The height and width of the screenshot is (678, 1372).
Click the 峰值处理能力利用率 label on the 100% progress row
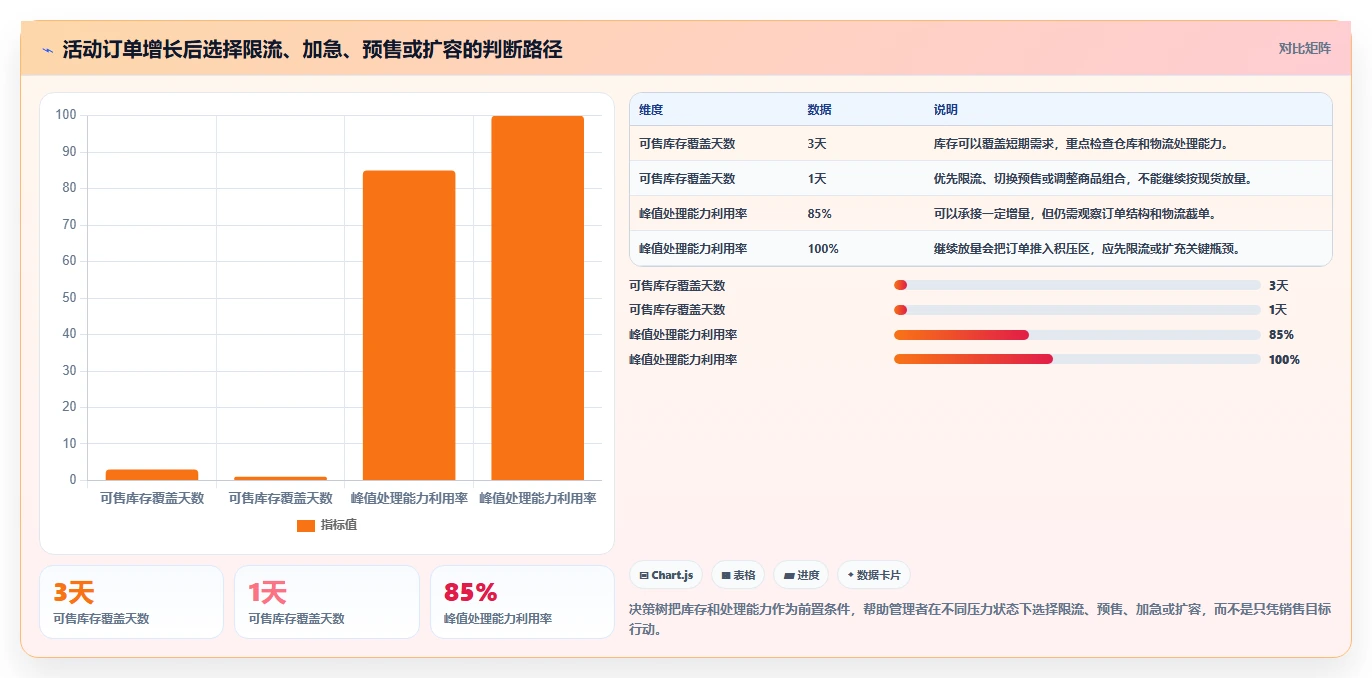[683, 359]
